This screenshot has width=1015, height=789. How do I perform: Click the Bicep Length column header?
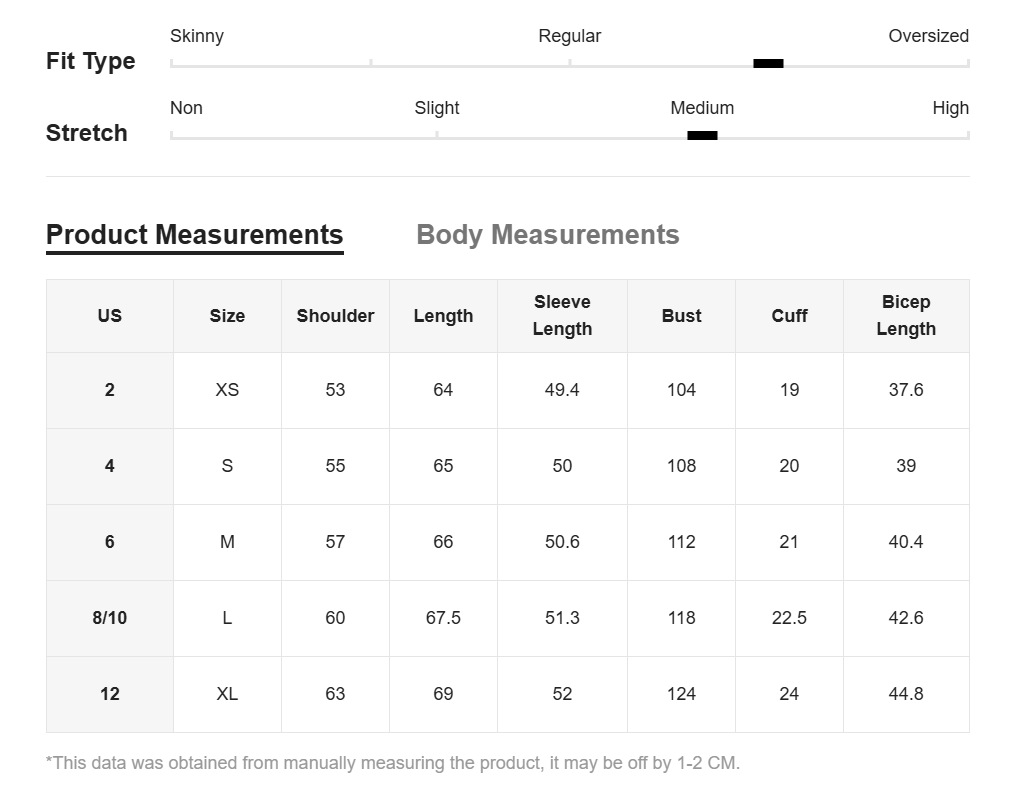click(906, 316)
